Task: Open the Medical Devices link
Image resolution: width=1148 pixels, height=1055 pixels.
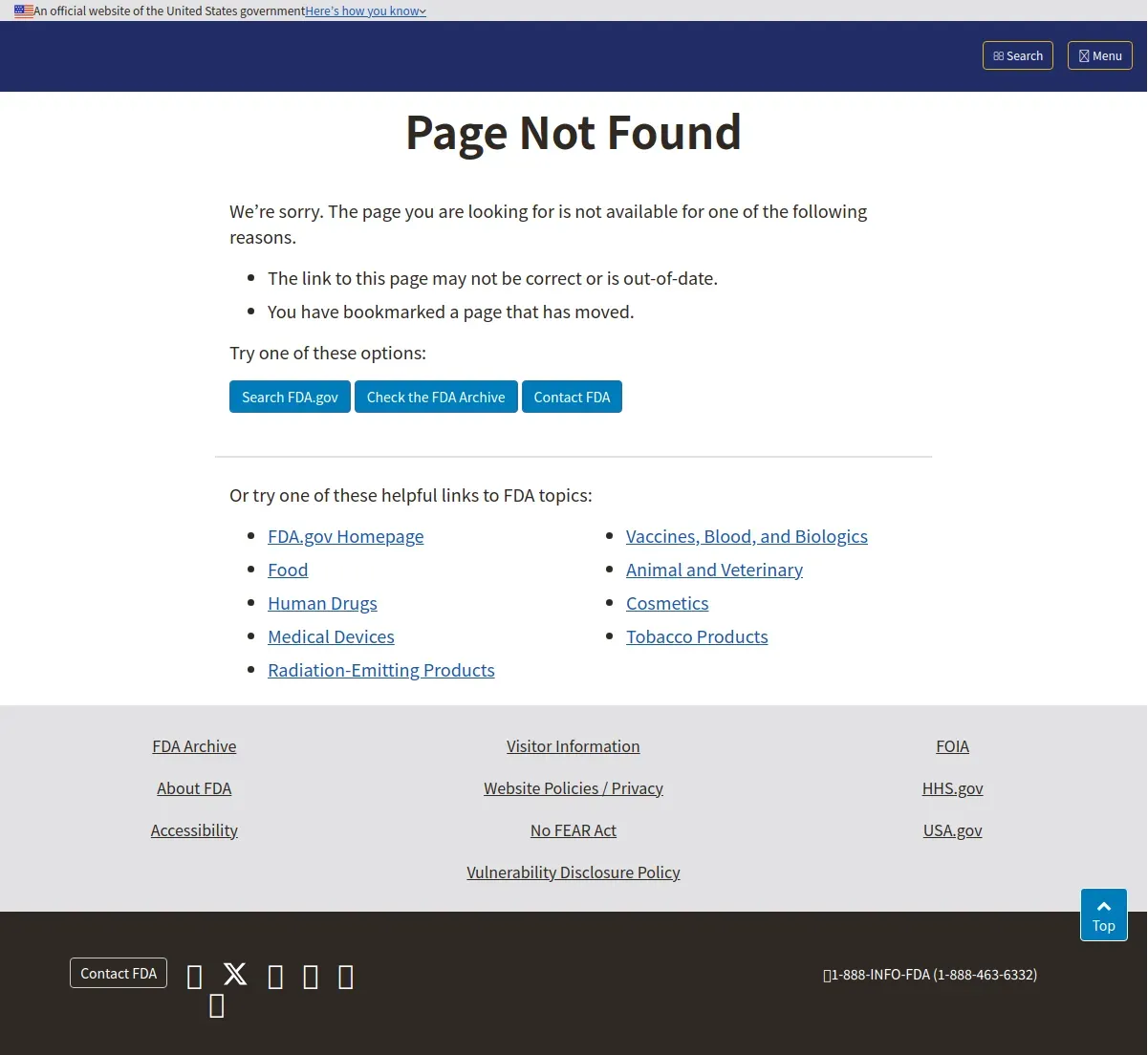Action: [331, 637]
